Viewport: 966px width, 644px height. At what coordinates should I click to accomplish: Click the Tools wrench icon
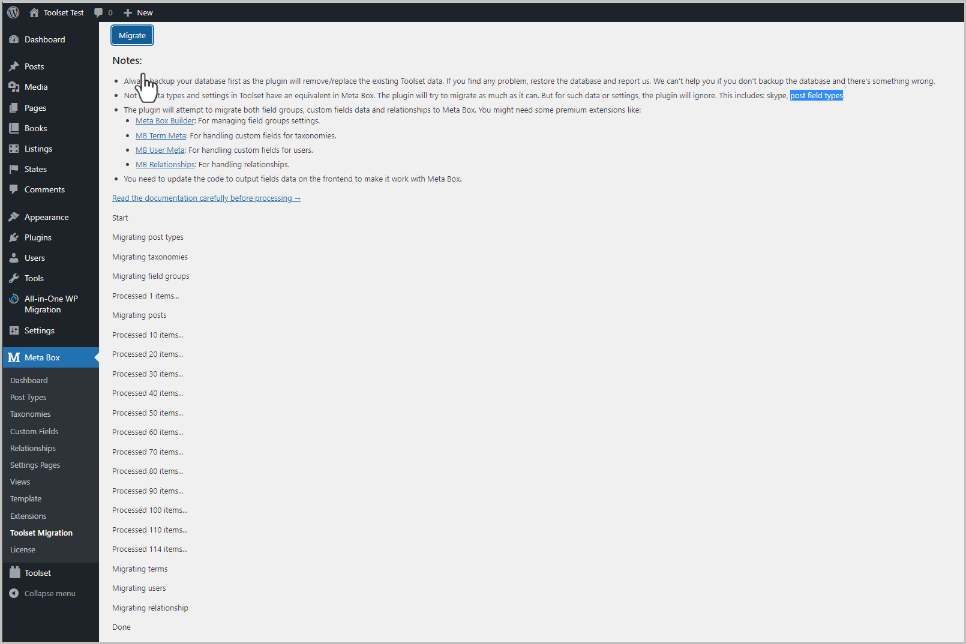(14, 278)
